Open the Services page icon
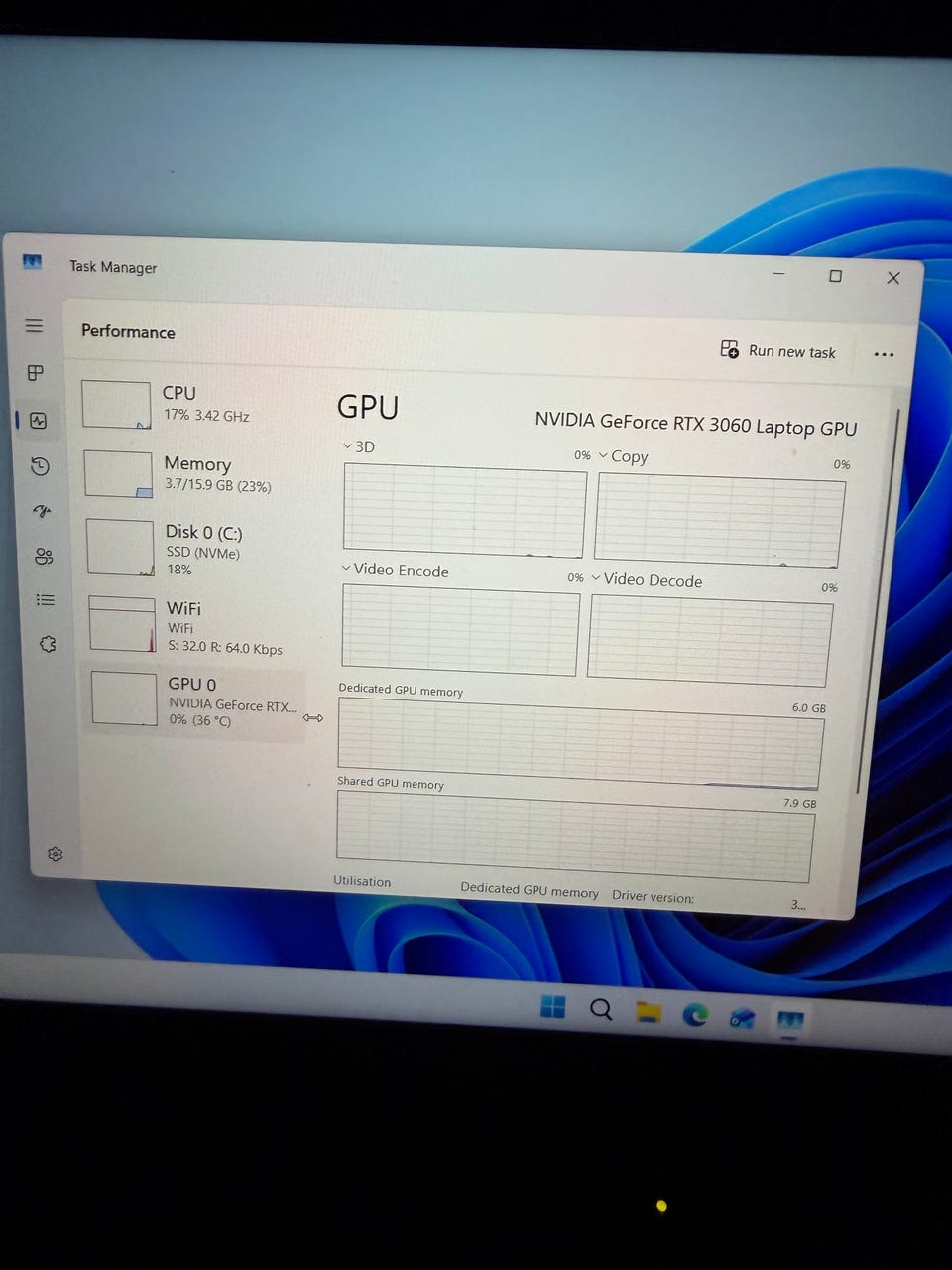 [47, 644]
